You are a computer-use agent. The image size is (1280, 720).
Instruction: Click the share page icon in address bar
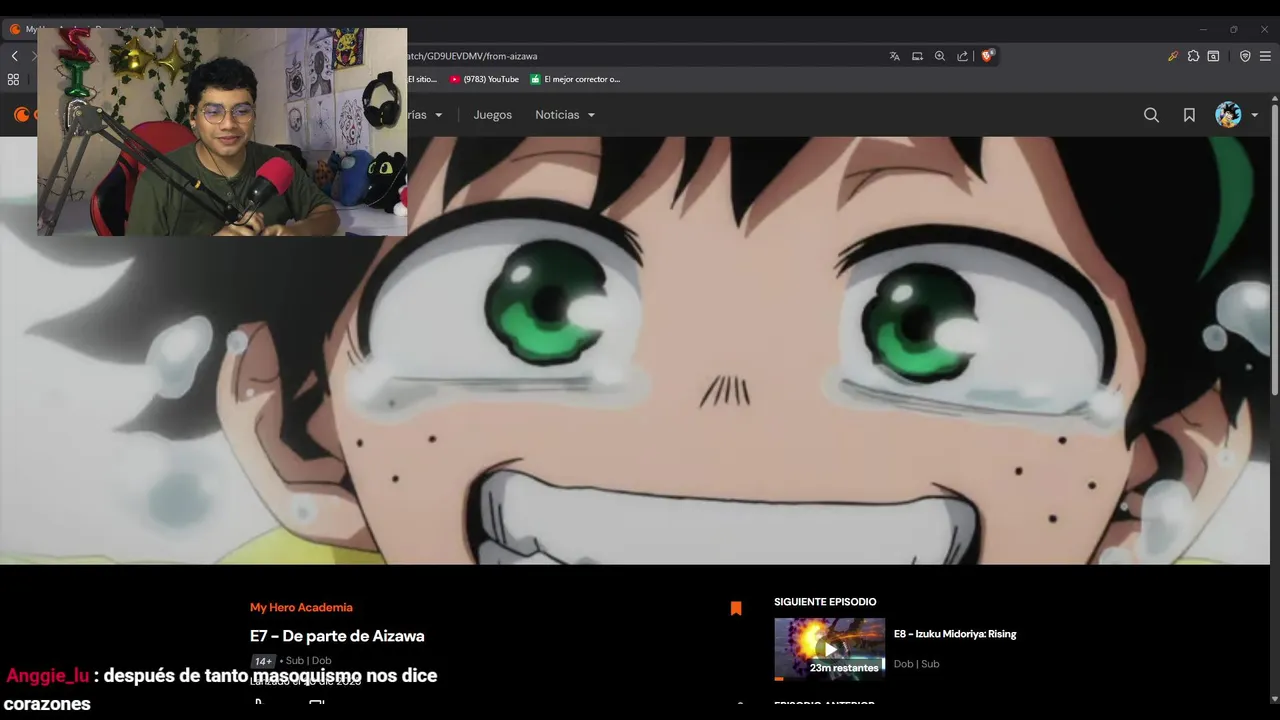pos(962,56)
